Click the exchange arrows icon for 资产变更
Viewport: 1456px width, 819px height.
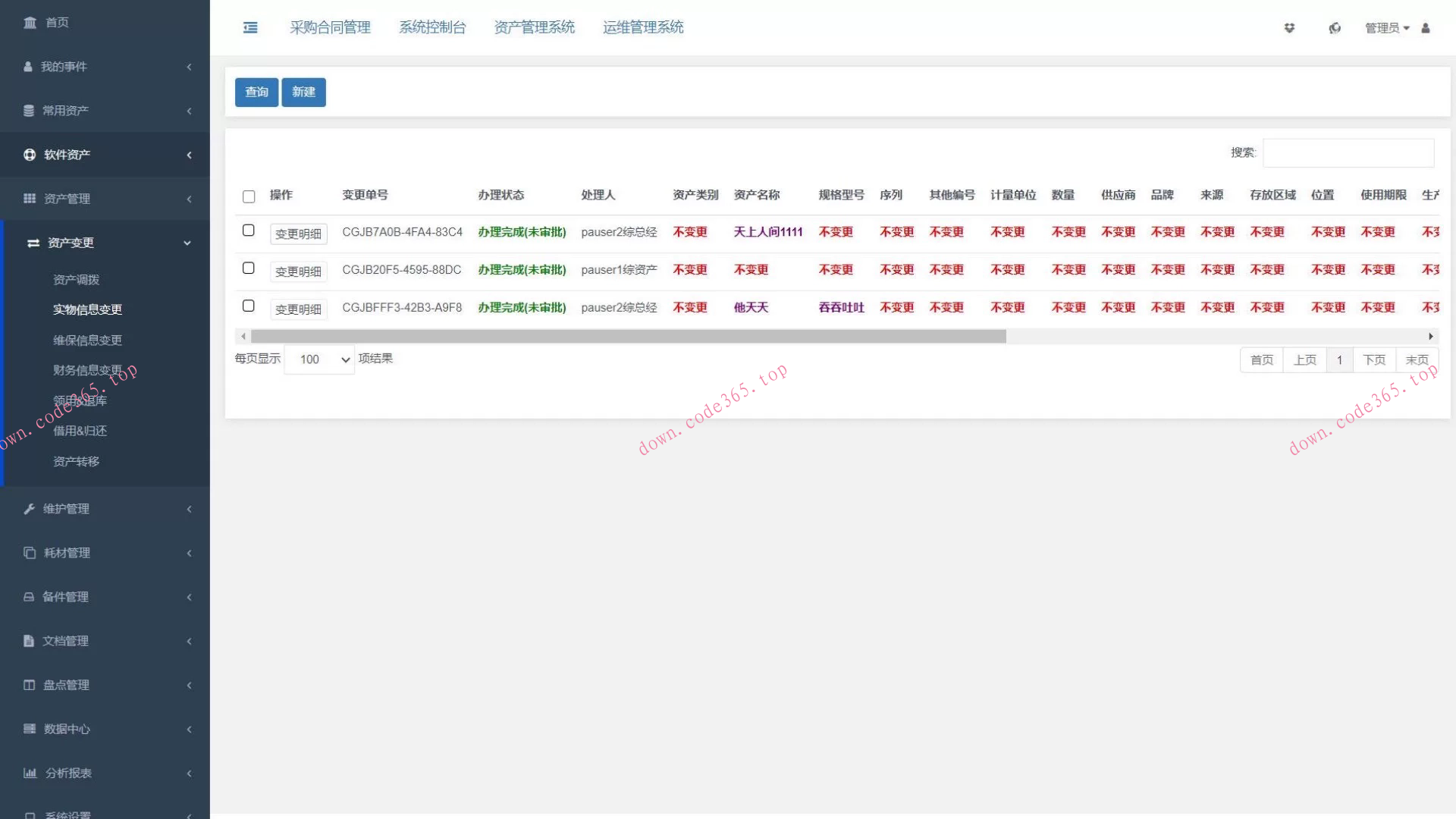(33, 243)
